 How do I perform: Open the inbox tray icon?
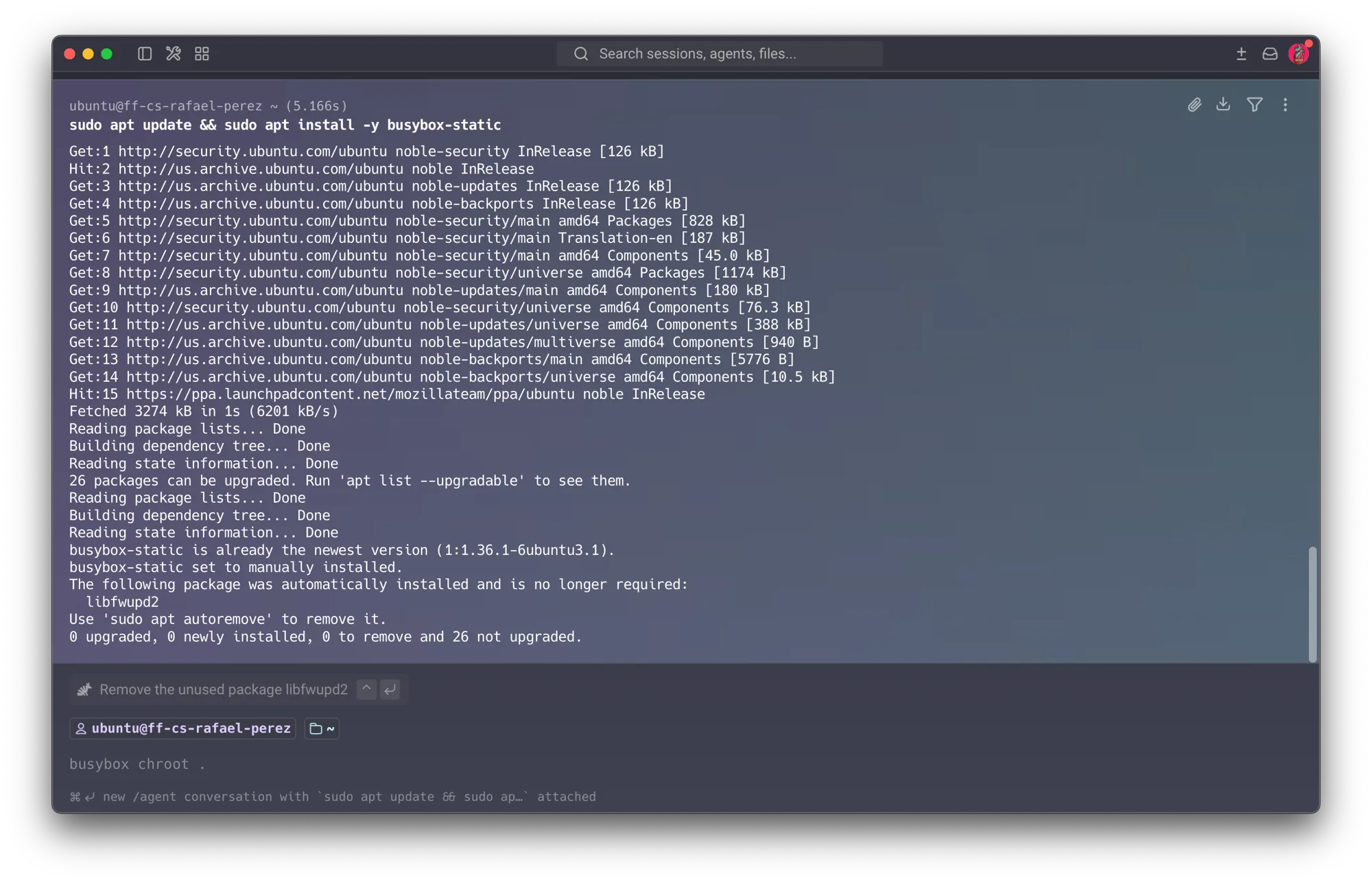[1270, 53]
